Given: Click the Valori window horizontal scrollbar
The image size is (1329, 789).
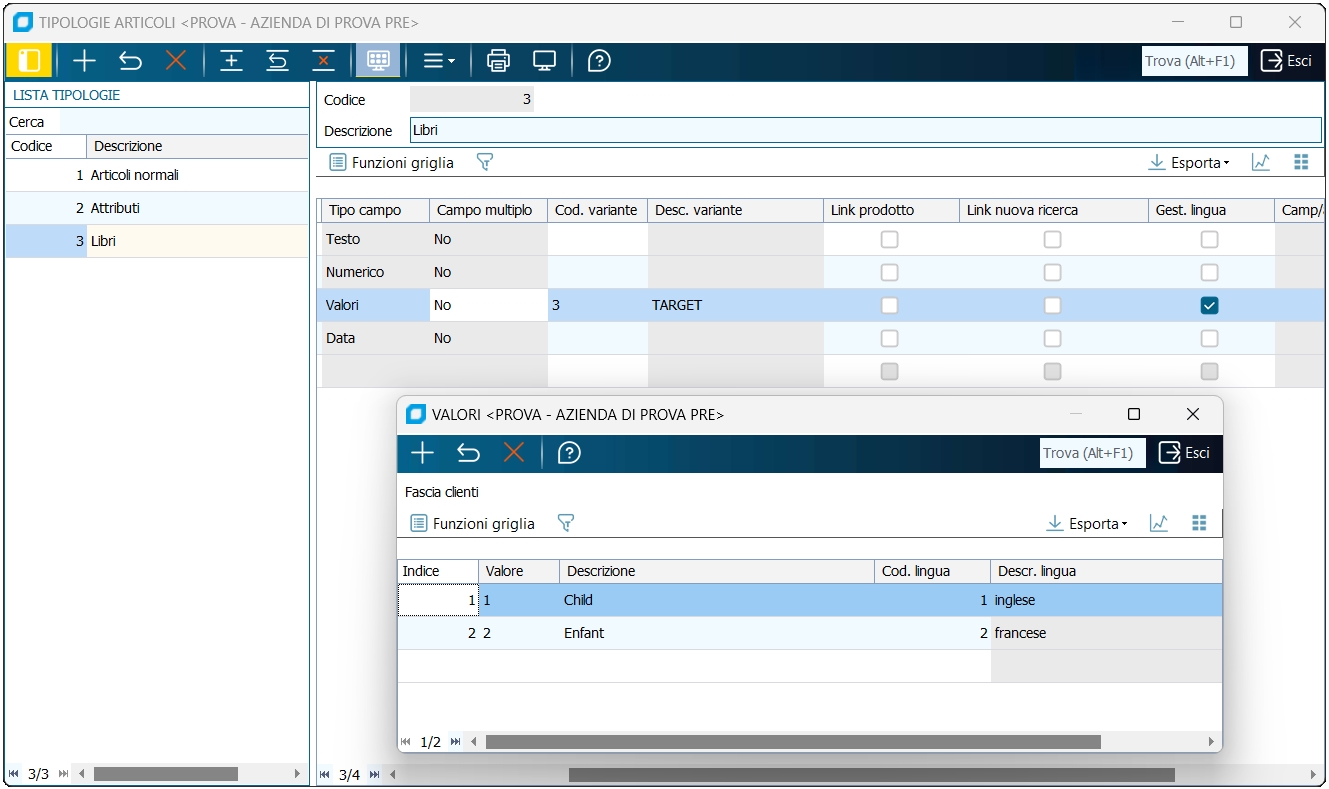Looking at the screenshot, I should (792, 742).
